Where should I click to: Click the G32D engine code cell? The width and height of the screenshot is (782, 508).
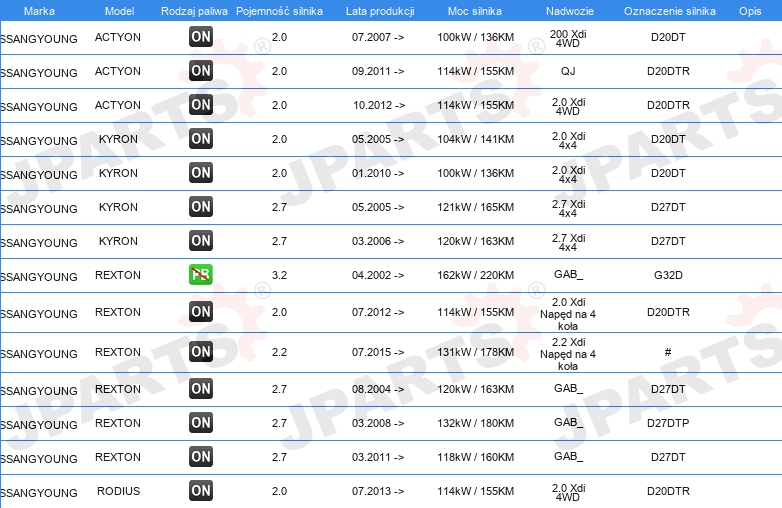tap(668, 275)
